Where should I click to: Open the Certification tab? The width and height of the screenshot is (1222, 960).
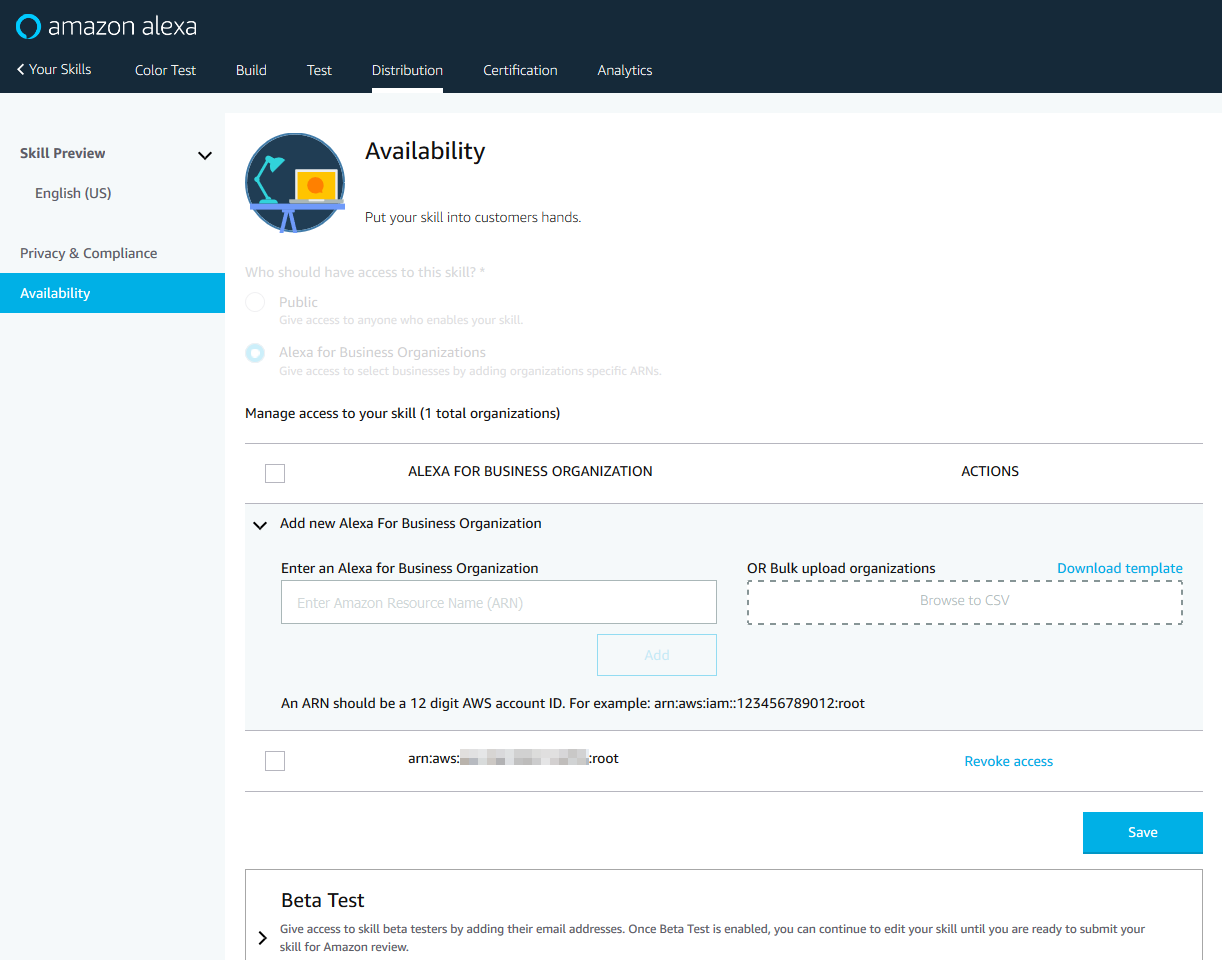tap(520, 70)
